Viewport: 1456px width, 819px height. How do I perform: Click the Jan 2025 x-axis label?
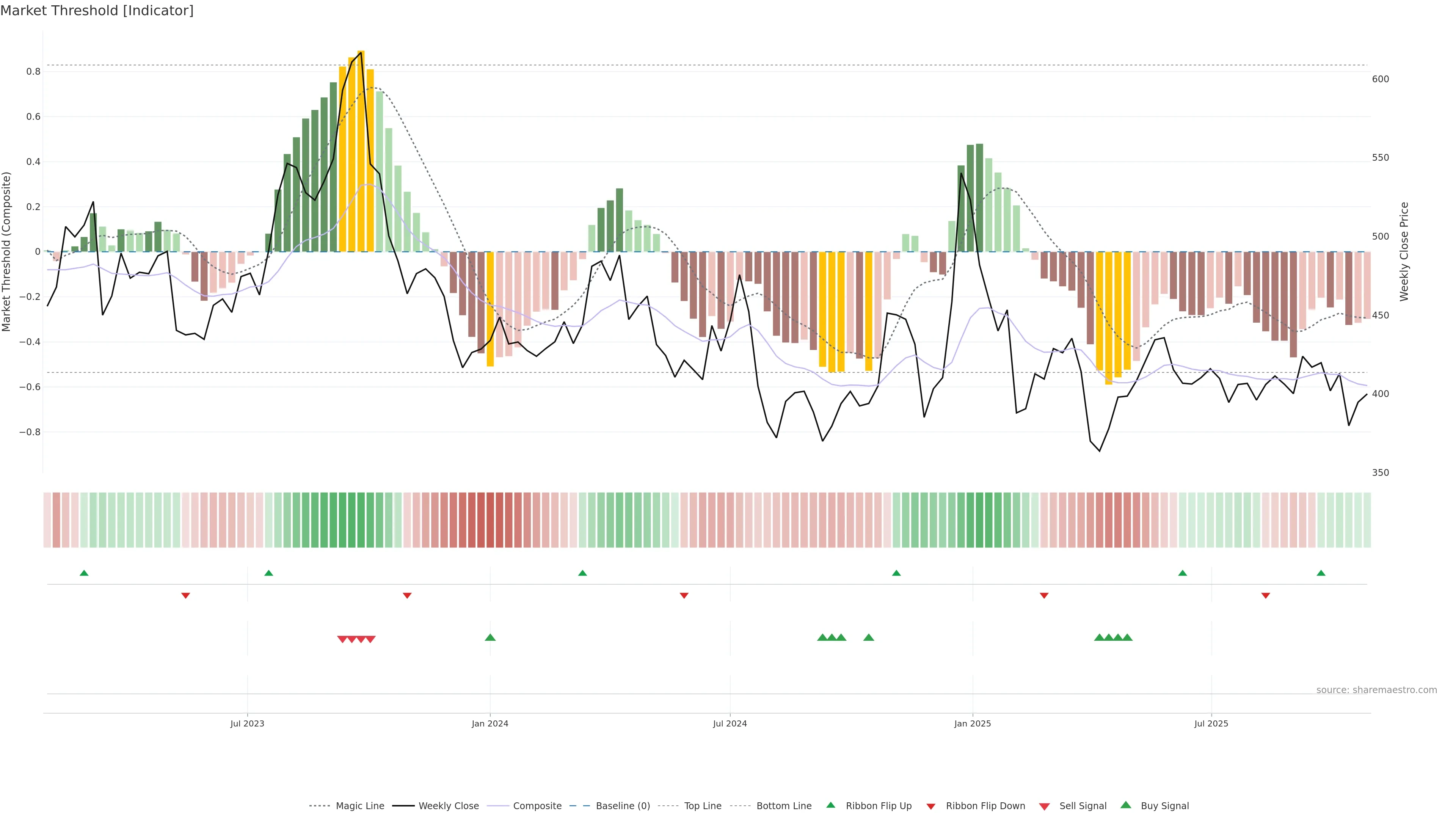tap(972, 723)
